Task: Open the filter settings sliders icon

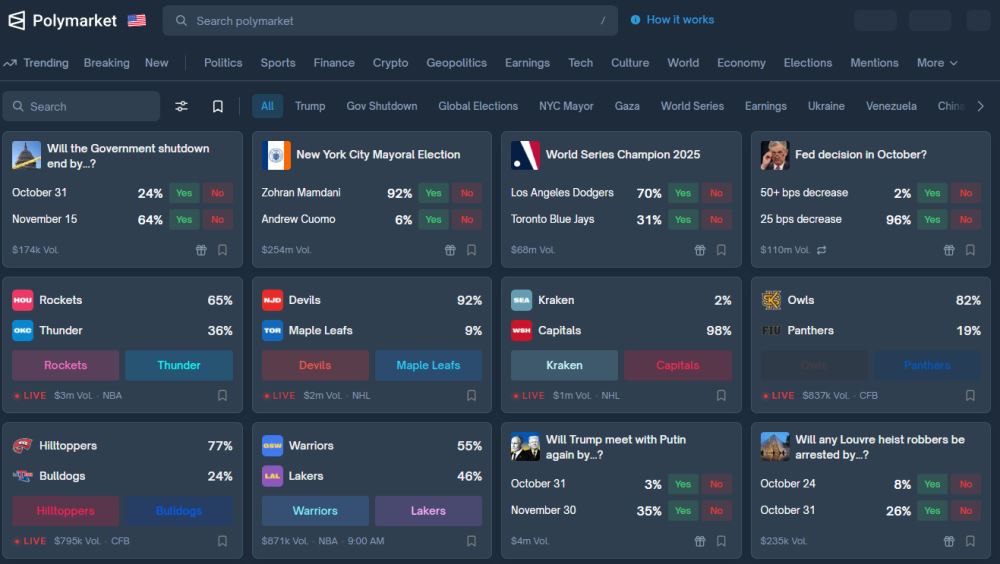Action: click(181, 106)
